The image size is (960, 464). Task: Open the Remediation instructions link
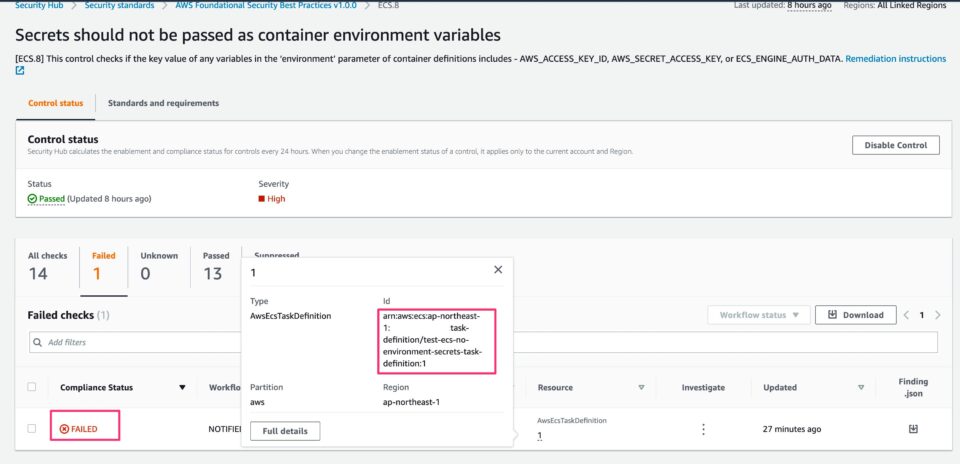click(895, 59)
